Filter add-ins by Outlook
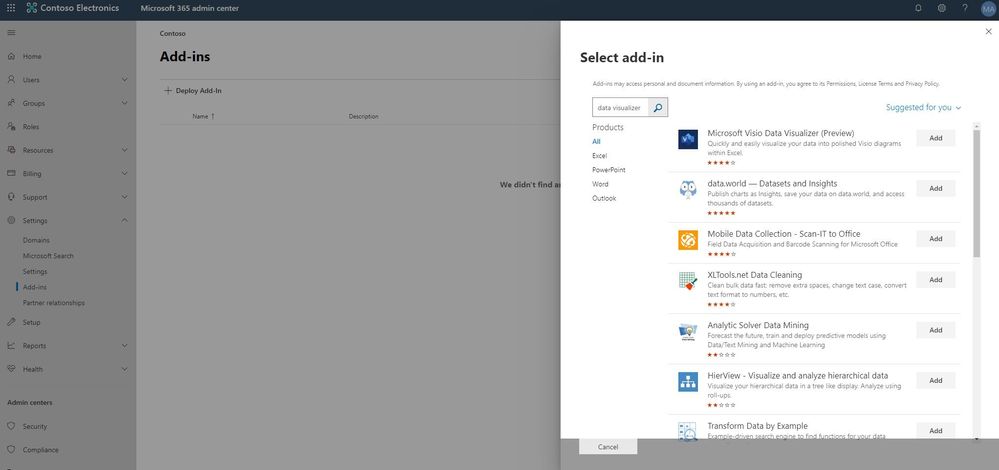 pos(604,198)
